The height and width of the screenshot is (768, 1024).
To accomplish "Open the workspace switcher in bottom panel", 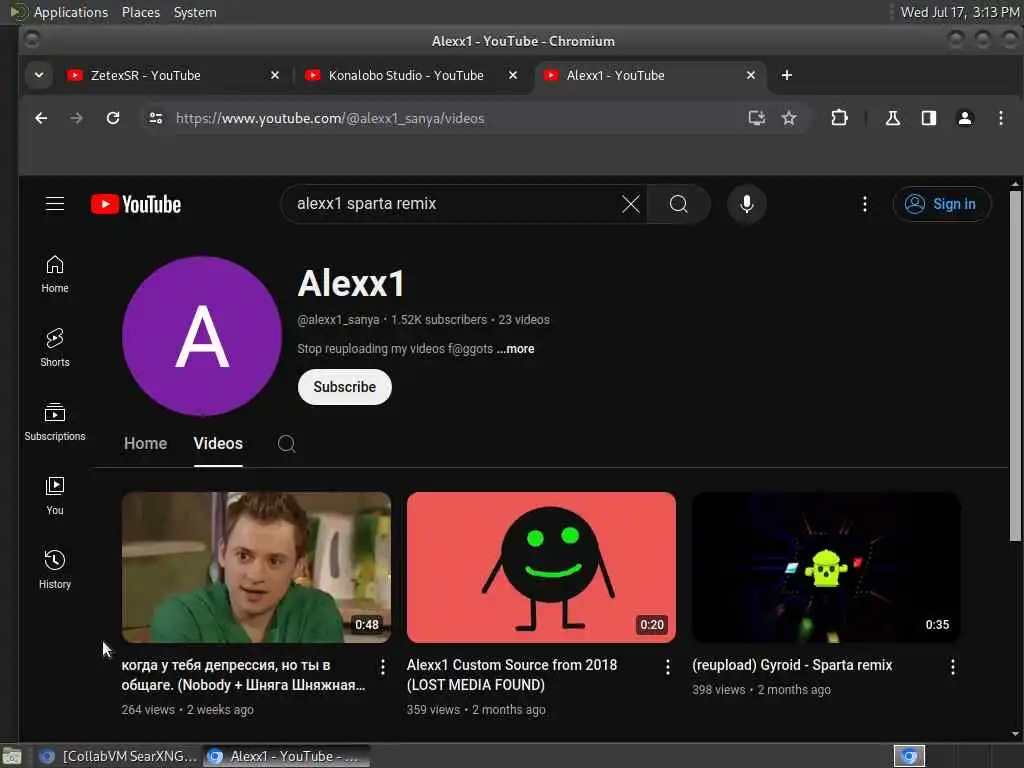I will pyautogui.click(x=909, y=756).
